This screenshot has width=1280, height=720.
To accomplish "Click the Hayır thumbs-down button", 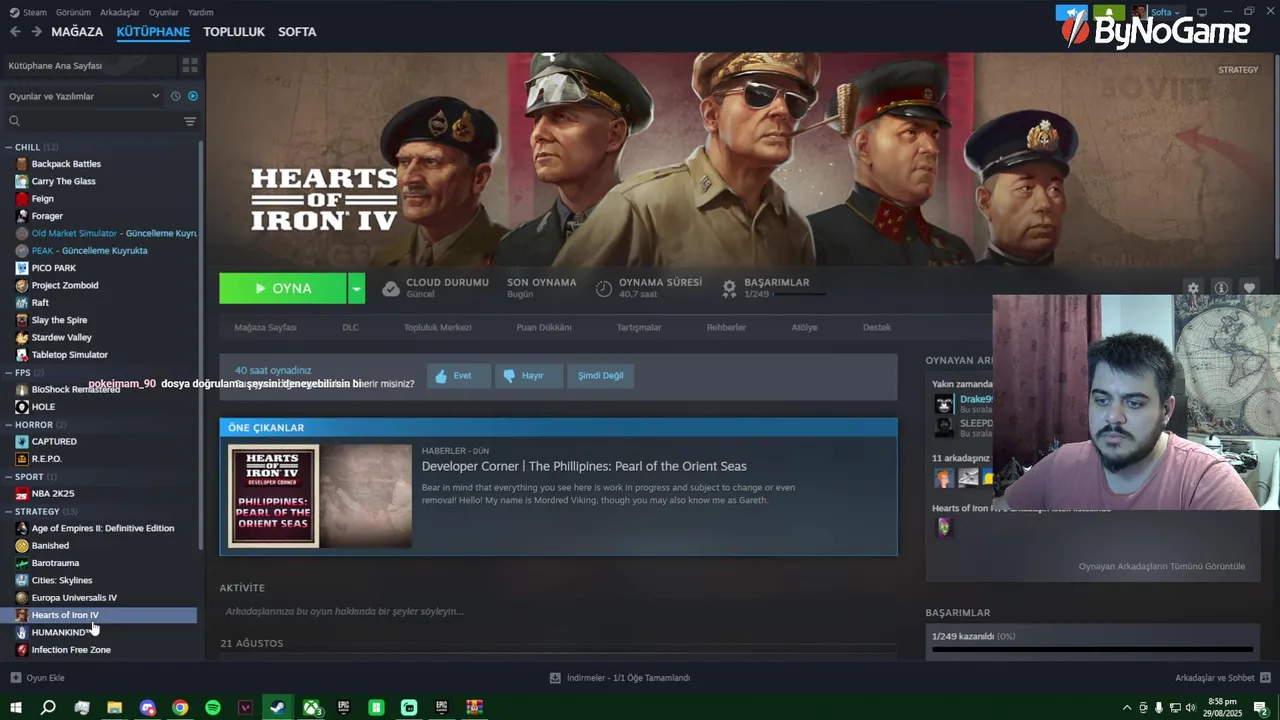I will 529,376.
